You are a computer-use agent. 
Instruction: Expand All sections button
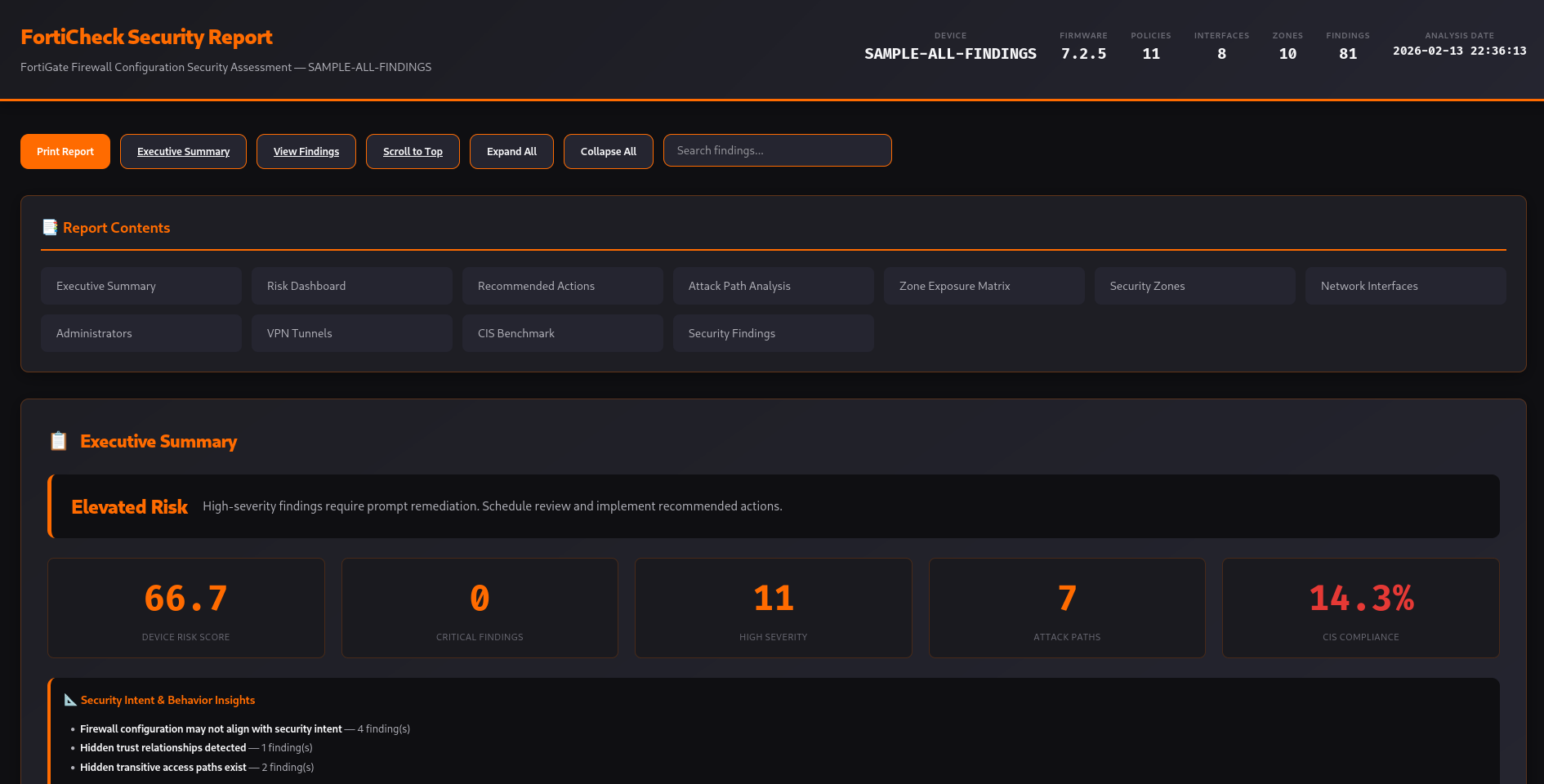[x=511, y=152]
